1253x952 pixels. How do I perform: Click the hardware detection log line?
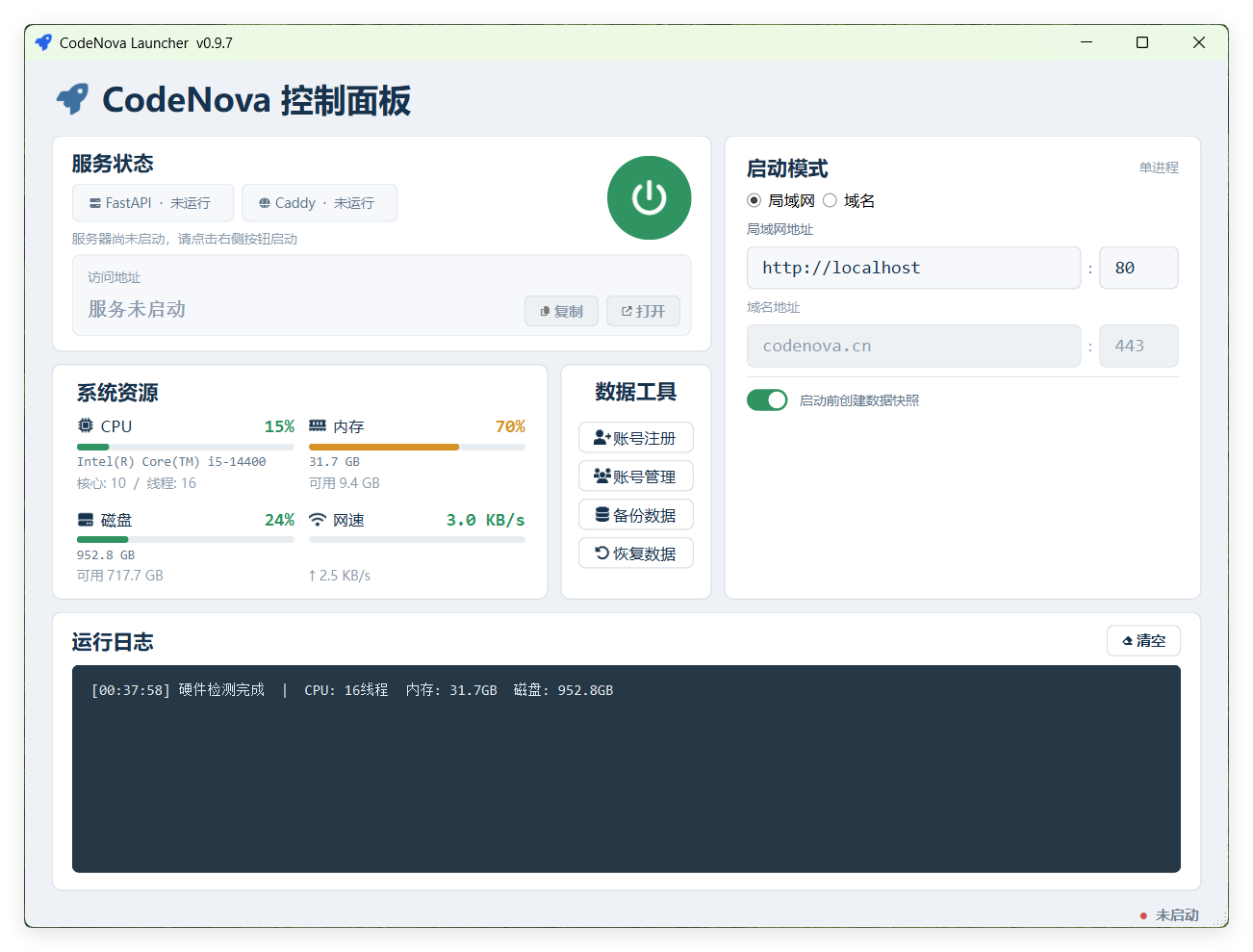352,690
